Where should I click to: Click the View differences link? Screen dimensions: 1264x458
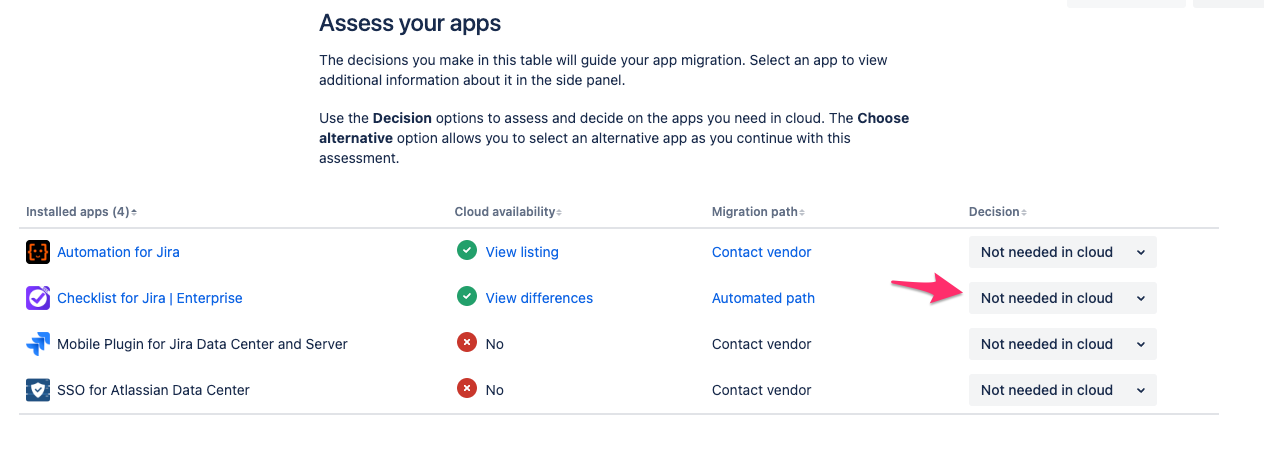[539, 298]
